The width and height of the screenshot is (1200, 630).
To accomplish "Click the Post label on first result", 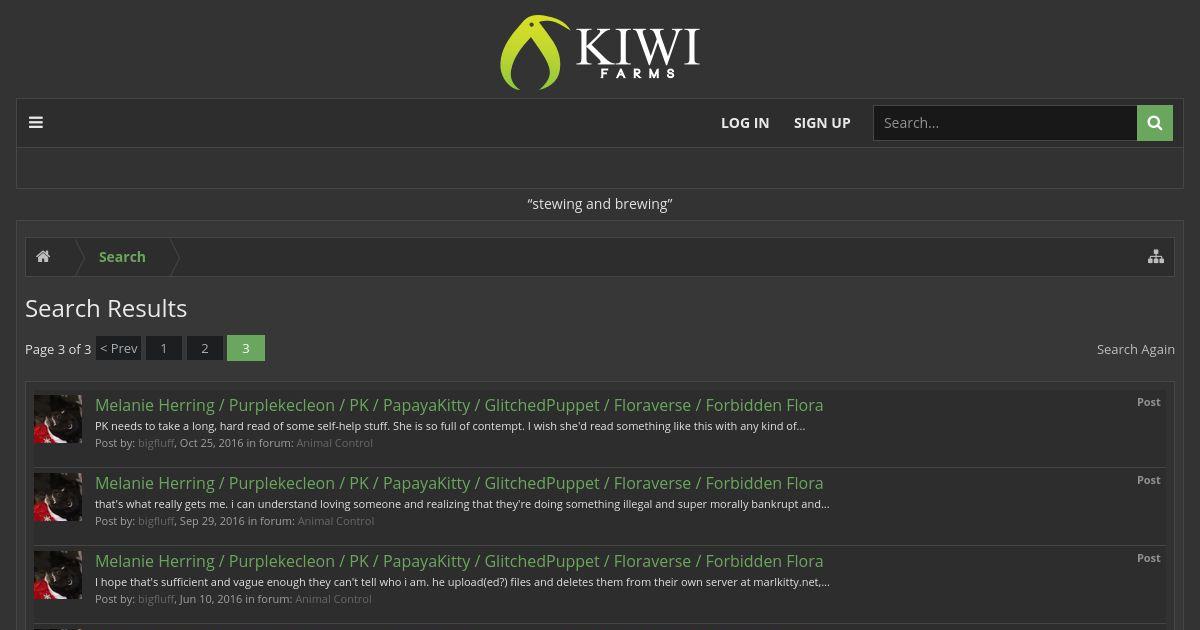I will tap(1149, 402).
